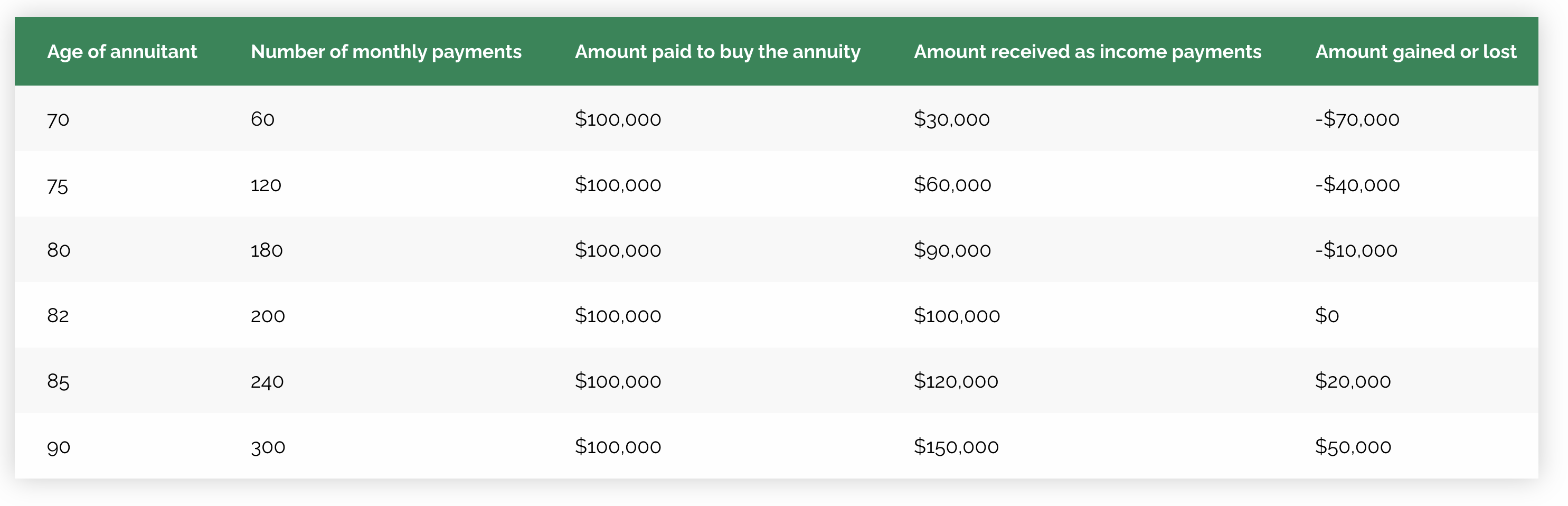The height and width of the screenshot is (506, 1568).
Task: Click the 'Amount gained or lost' header
Action: pyautogui.click(x=1416, y=52)
